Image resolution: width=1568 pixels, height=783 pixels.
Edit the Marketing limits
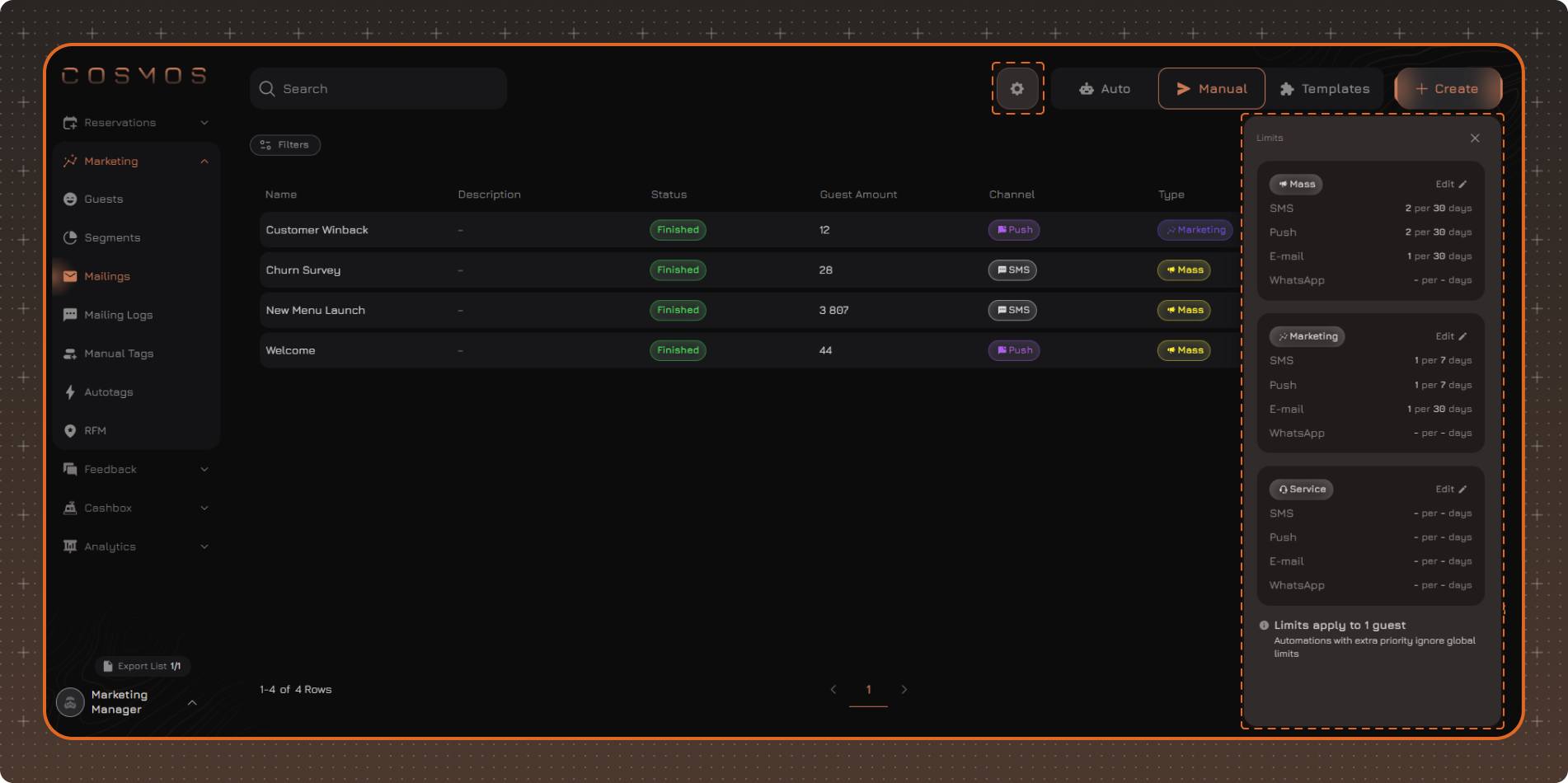point(1451,336)
